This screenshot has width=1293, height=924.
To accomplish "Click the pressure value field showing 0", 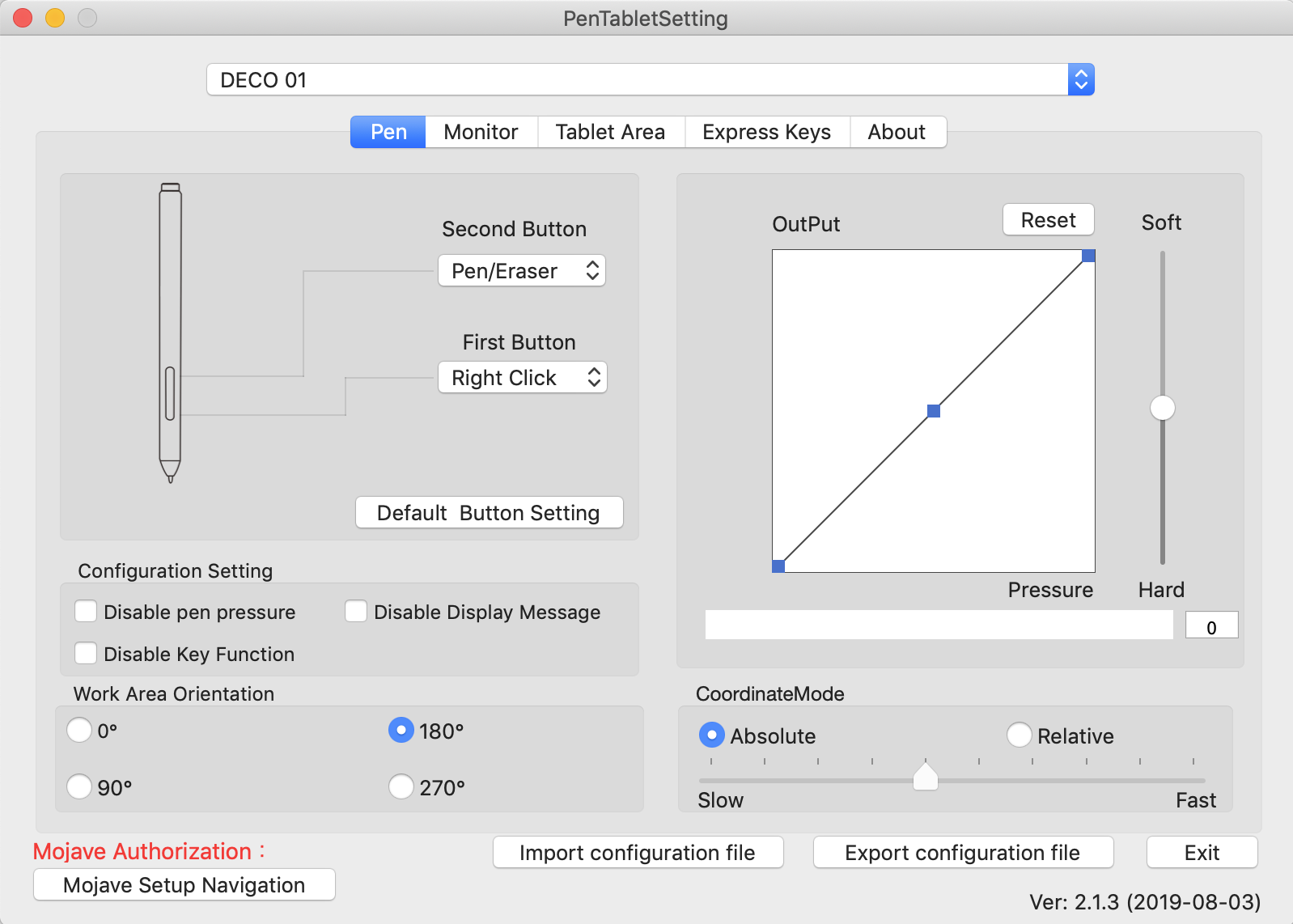I will click(1211, 626).
